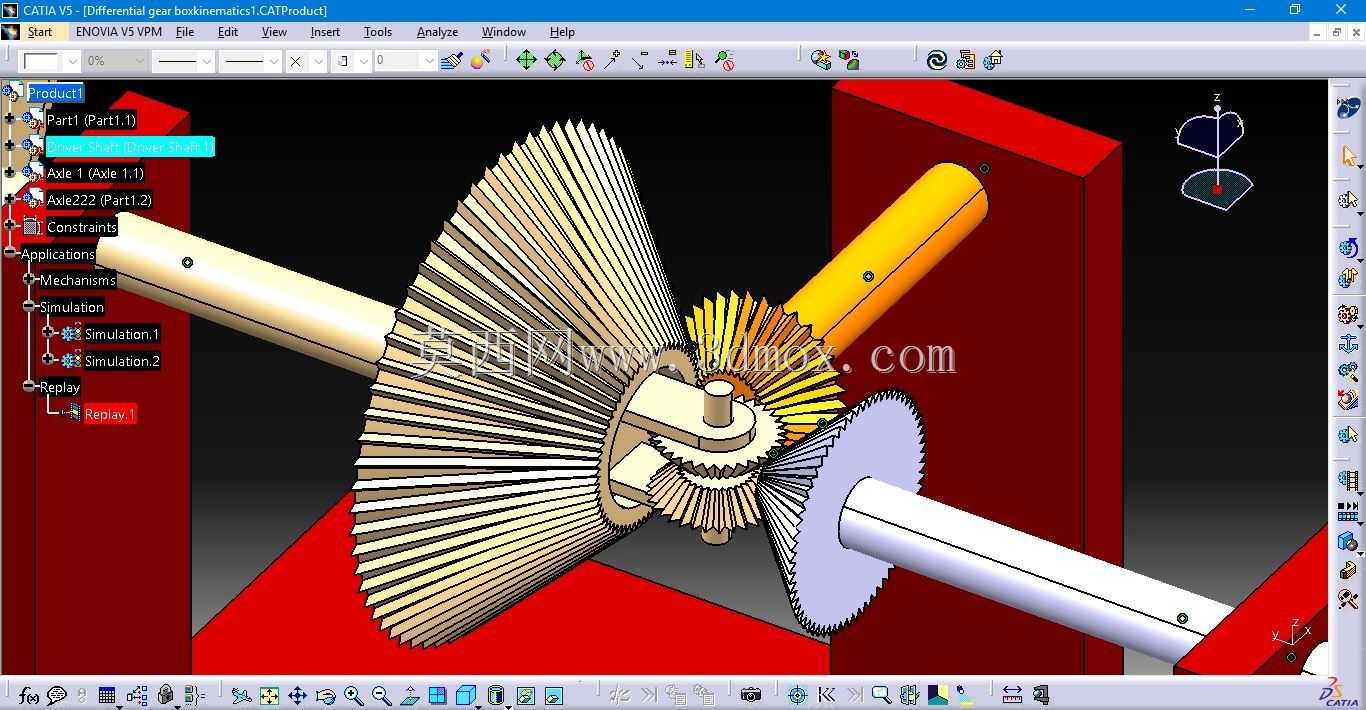Collapse the Replay tree node
1366x710 pixels.
[29, 386]
